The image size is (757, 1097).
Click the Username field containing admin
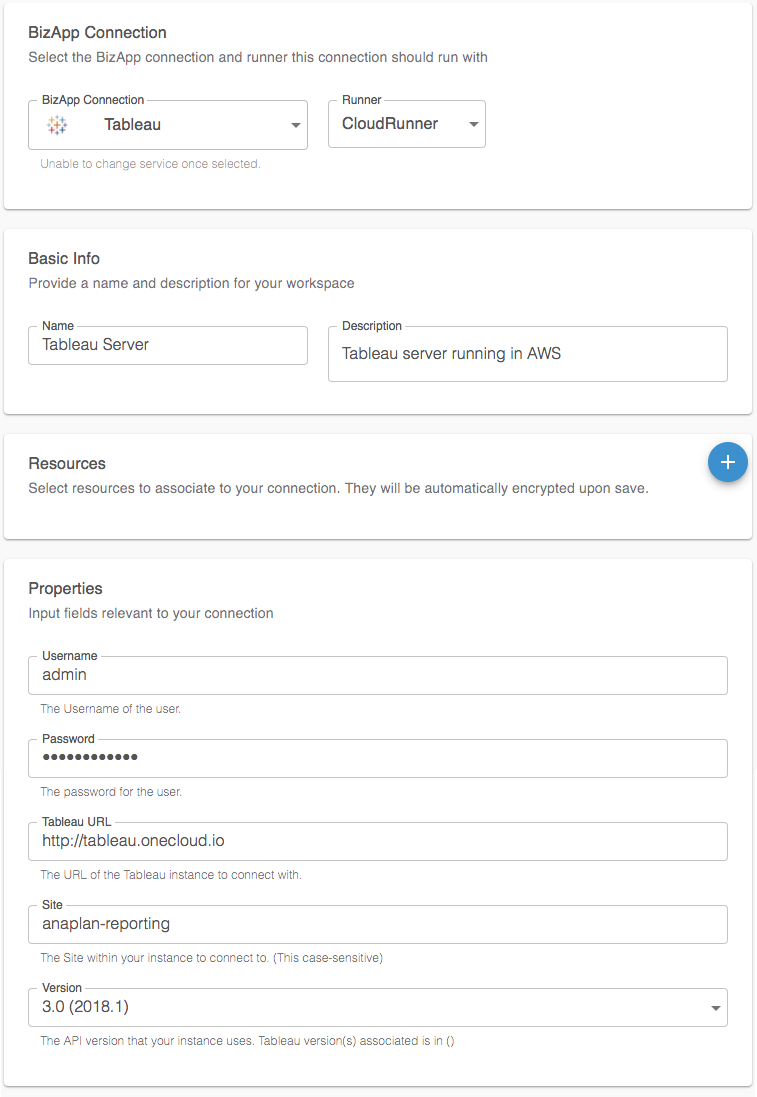tap(378, 675)
